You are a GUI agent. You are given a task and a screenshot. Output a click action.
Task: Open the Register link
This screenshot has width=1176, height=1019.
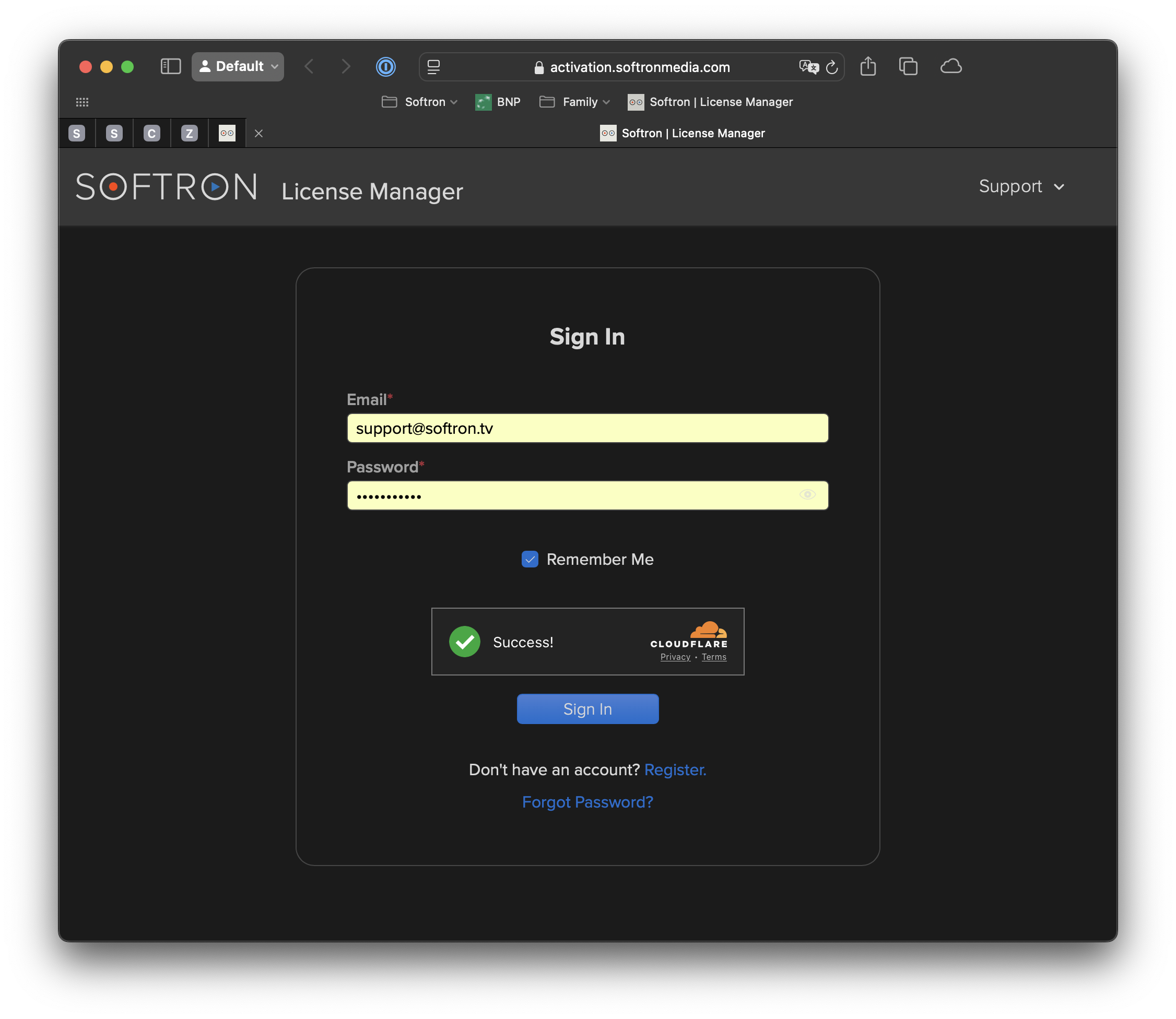click(x=675, y=769)
